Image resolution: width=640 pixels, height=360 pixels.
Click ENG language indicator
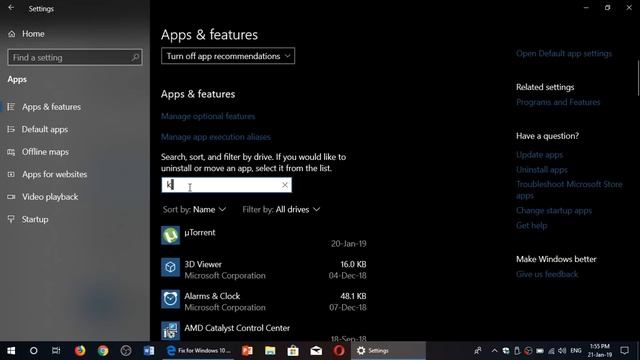(576, 351)
